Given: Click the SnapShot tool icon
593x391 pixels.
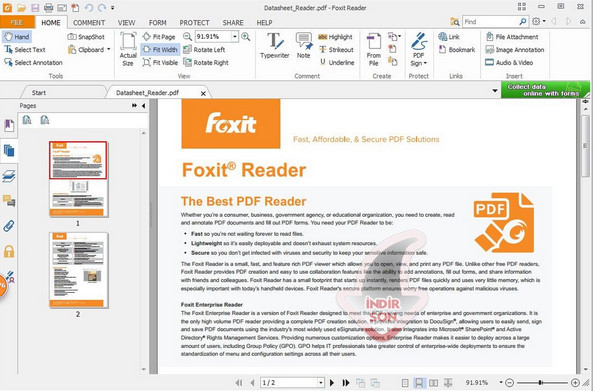Looking at the screenshot, I should pyautogui.click(x=72, y=37).
